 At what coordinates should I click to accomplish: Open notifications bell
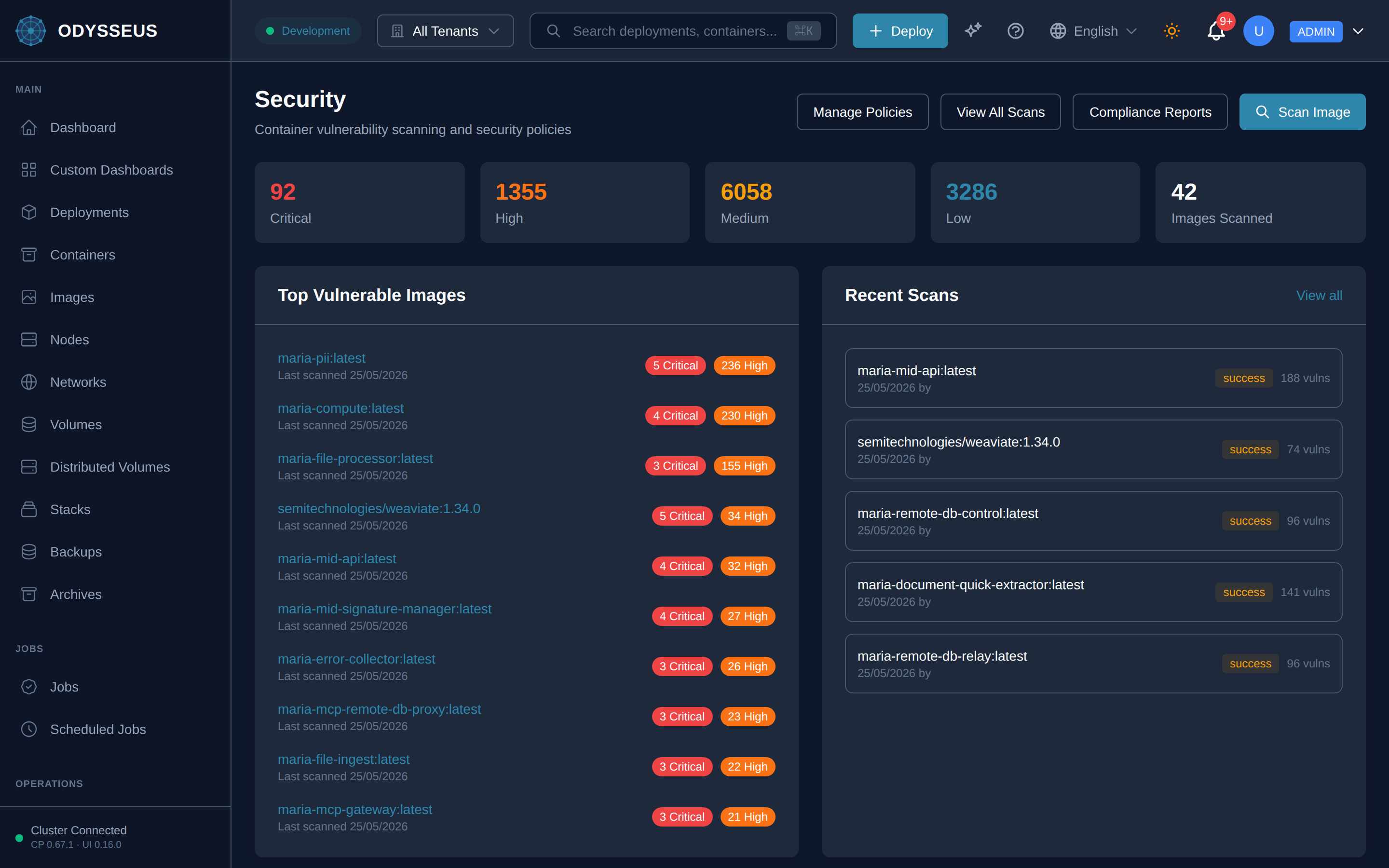[1216, 31]
